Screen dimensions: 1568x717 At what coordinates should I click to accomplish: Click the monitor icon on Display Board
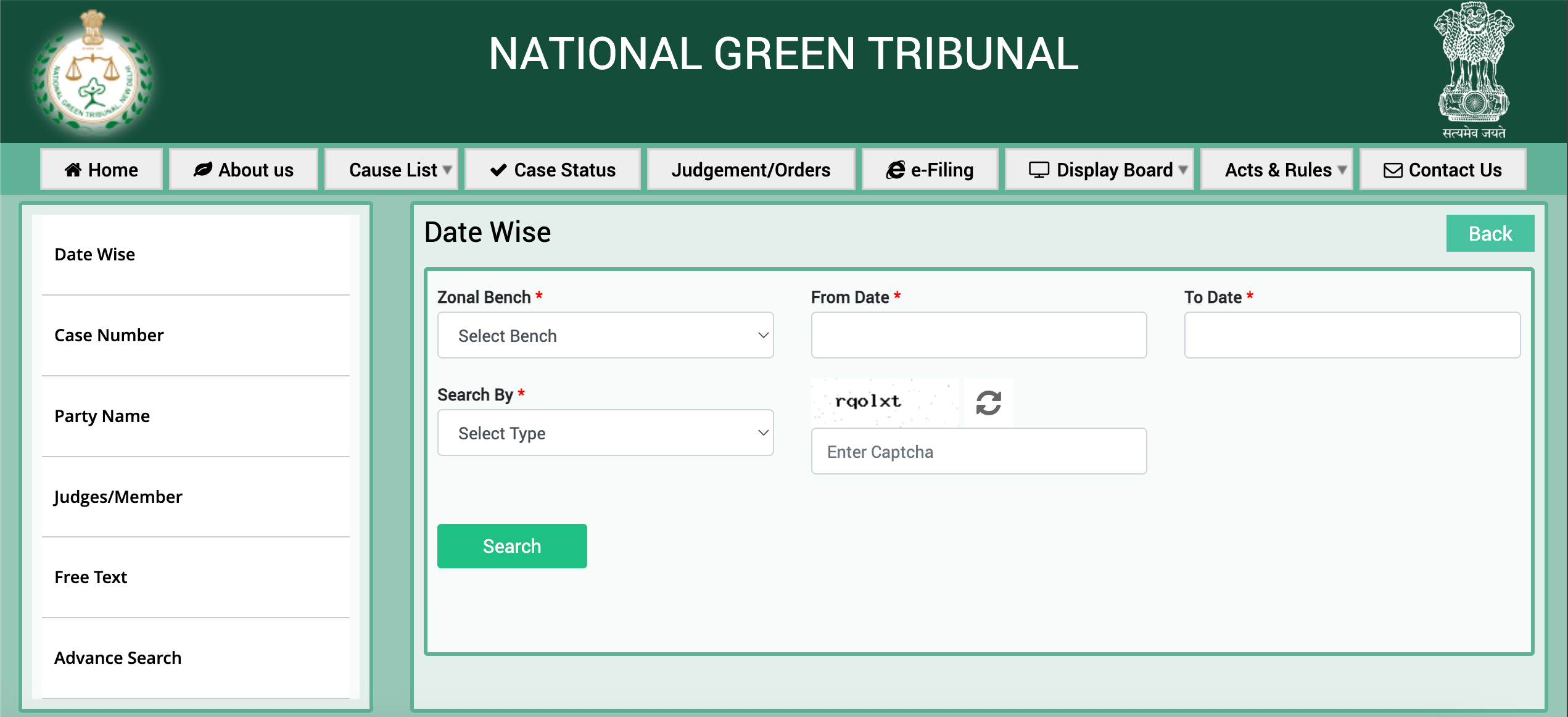click(x=1039, y=170)
